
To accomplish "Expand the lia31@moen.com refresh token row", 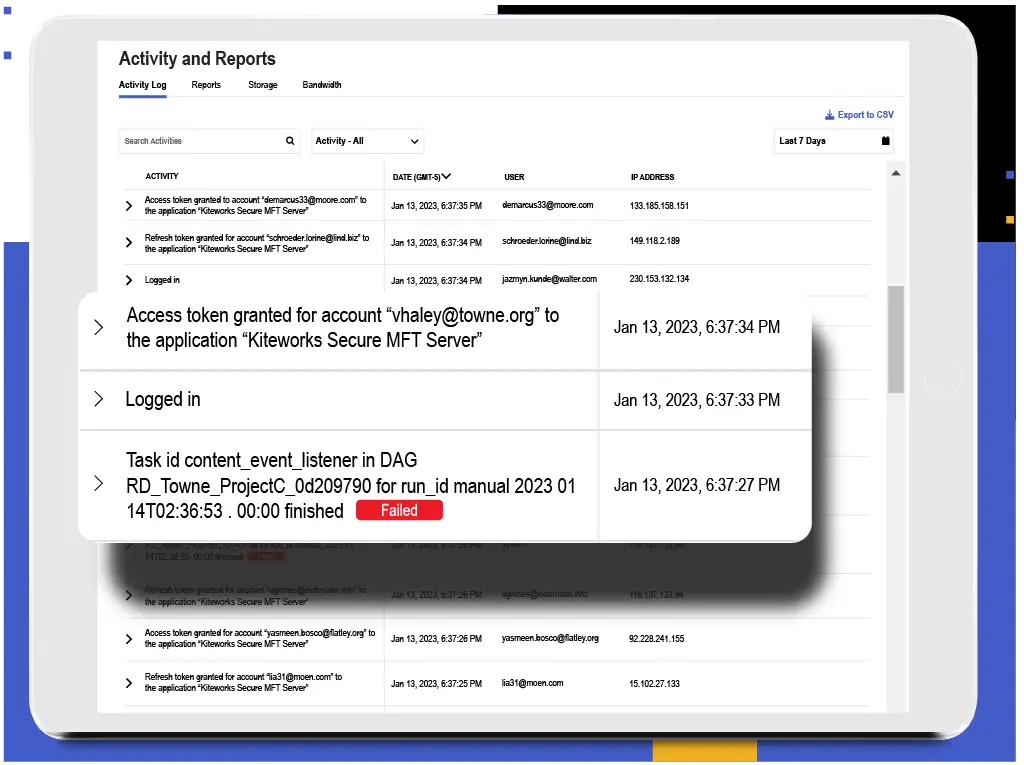I will pyautogui.click(x=129, y=683).
